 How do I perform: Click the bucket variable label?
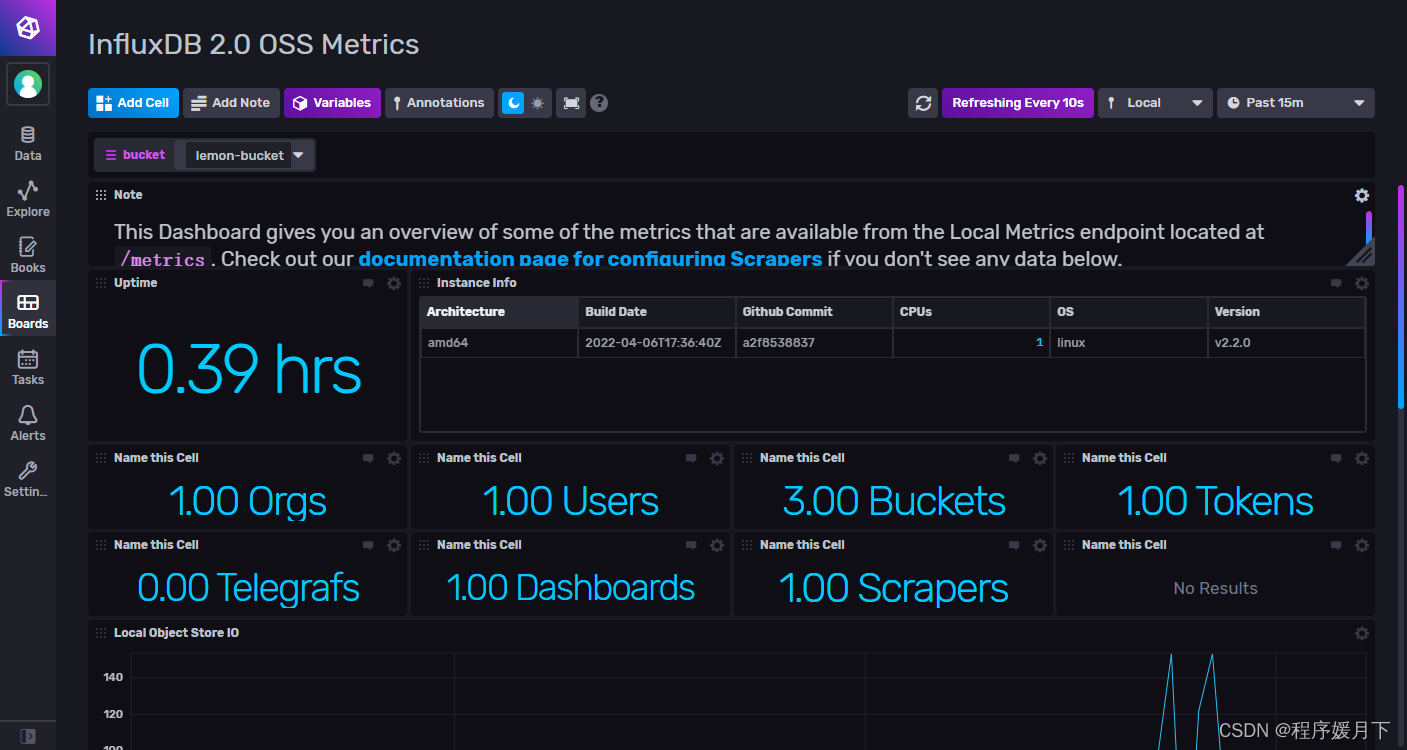click(x=135, y=155)
